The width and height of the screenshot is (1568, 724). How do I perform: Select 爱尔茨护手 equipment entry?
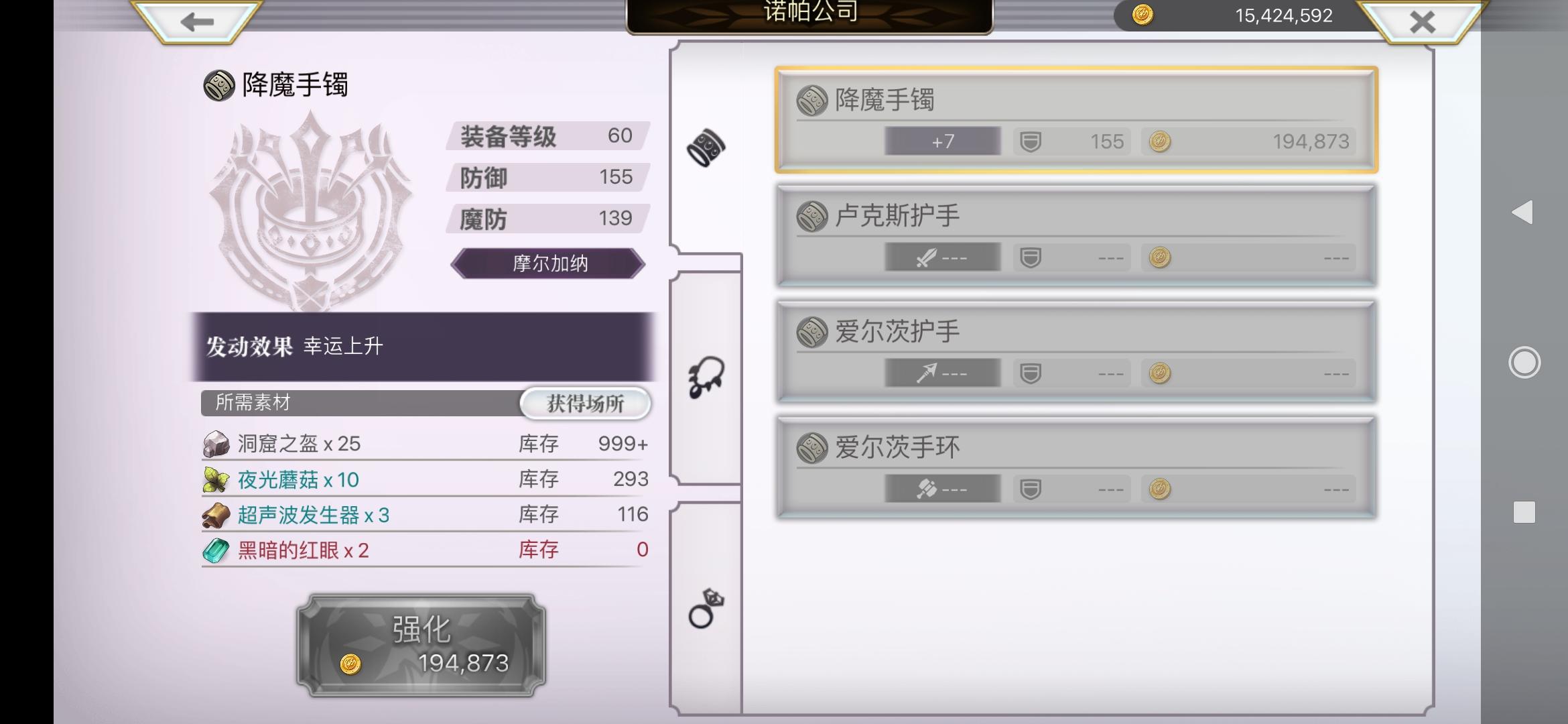[x=1076, y=352]
